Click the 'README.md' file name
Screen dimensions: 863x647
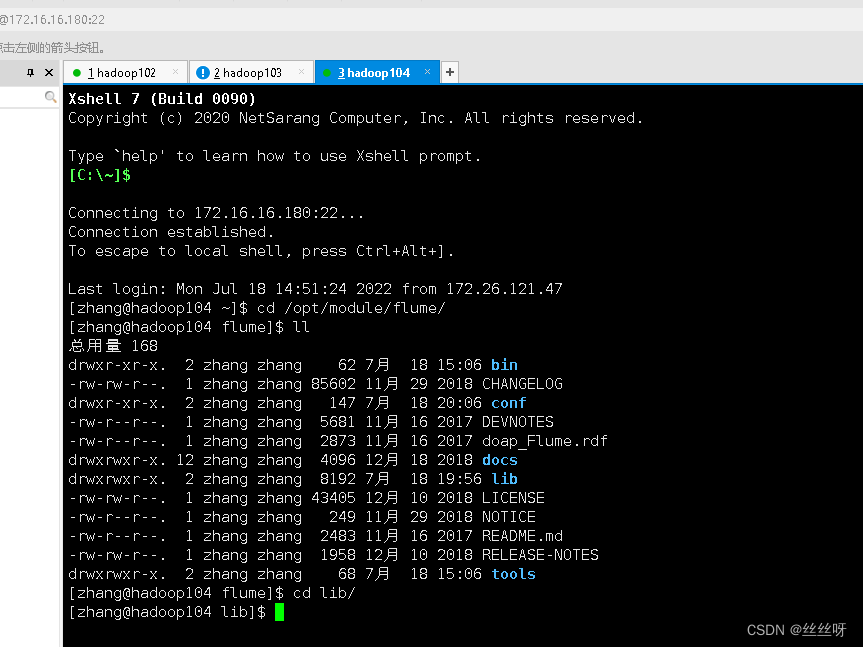522,536
